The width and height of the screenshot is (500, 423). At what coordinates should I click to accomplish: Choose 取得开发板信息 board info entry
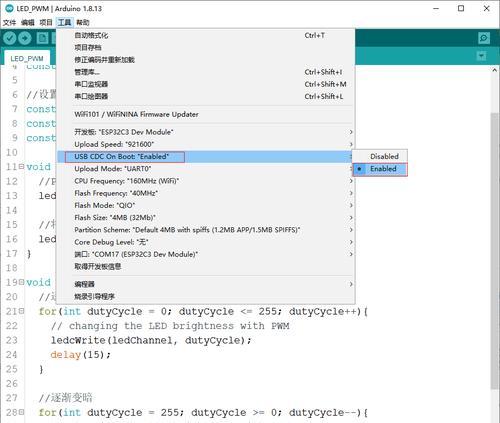pyautogui.click(x=205, y=267)
